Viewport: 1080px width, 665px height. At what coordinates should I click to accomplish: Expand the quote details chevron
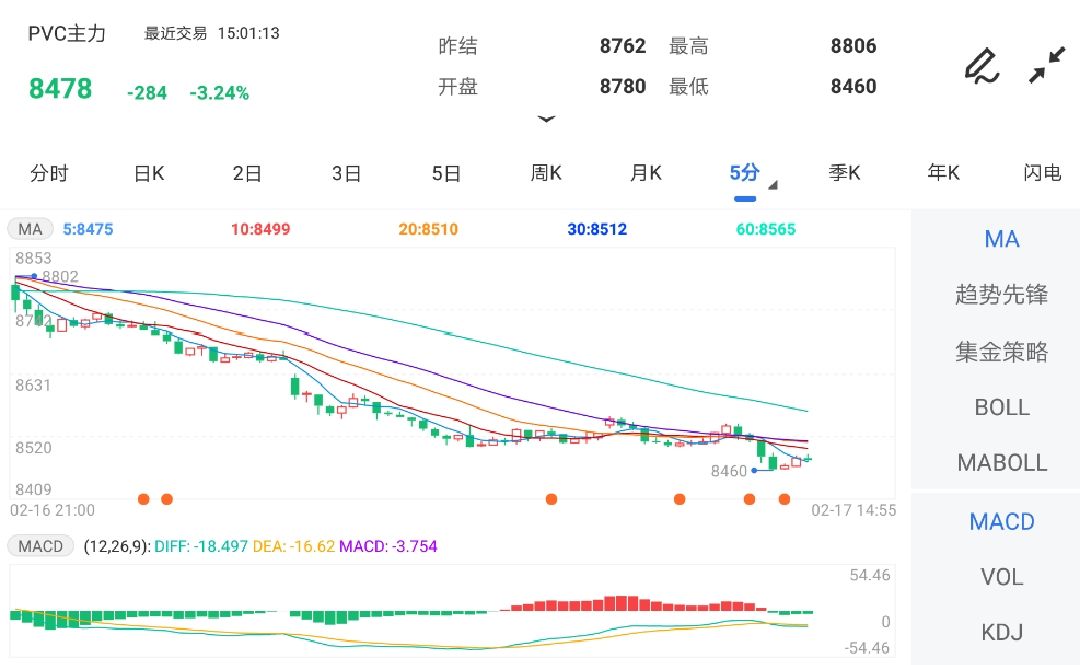547,118
